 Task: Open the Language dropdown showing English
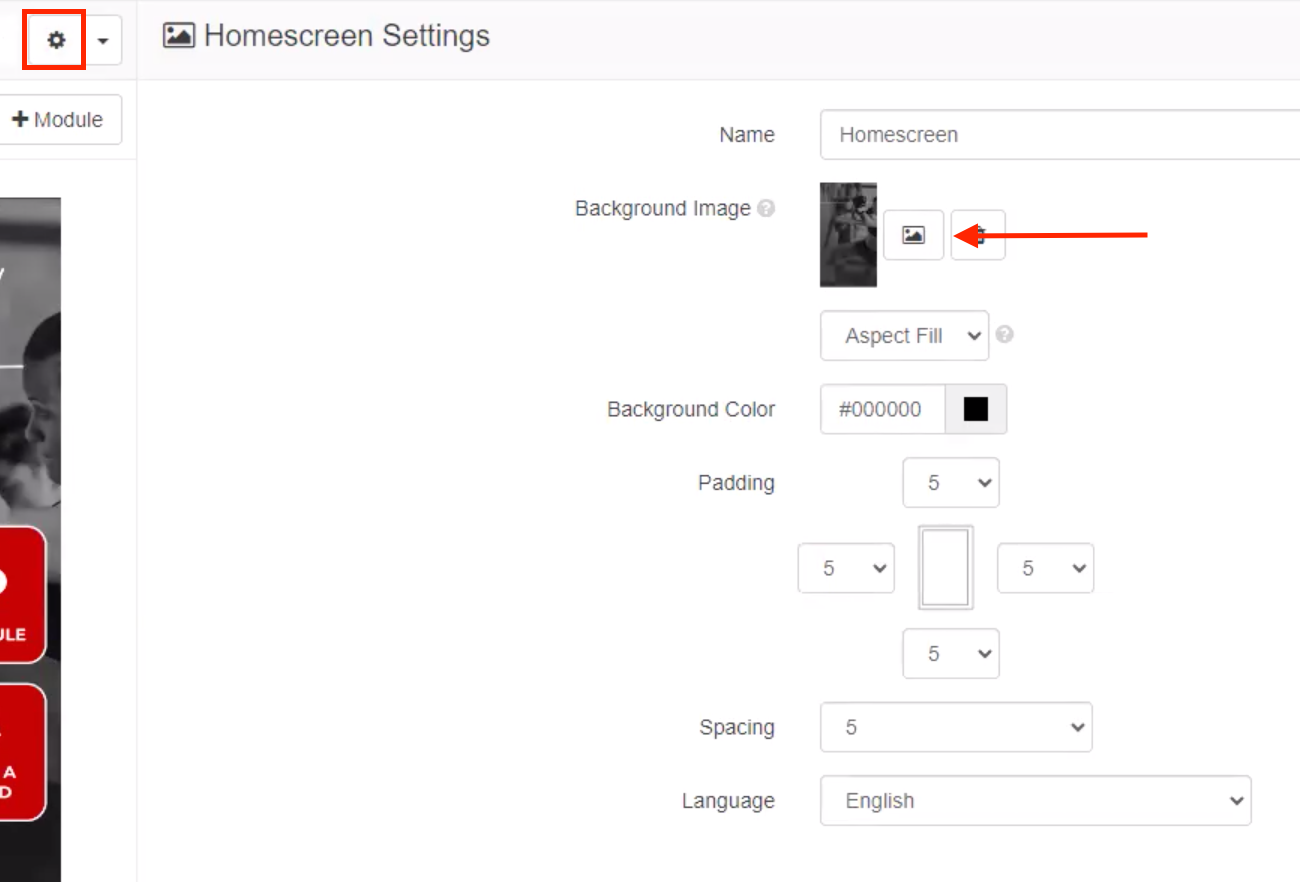[1035, 800]
